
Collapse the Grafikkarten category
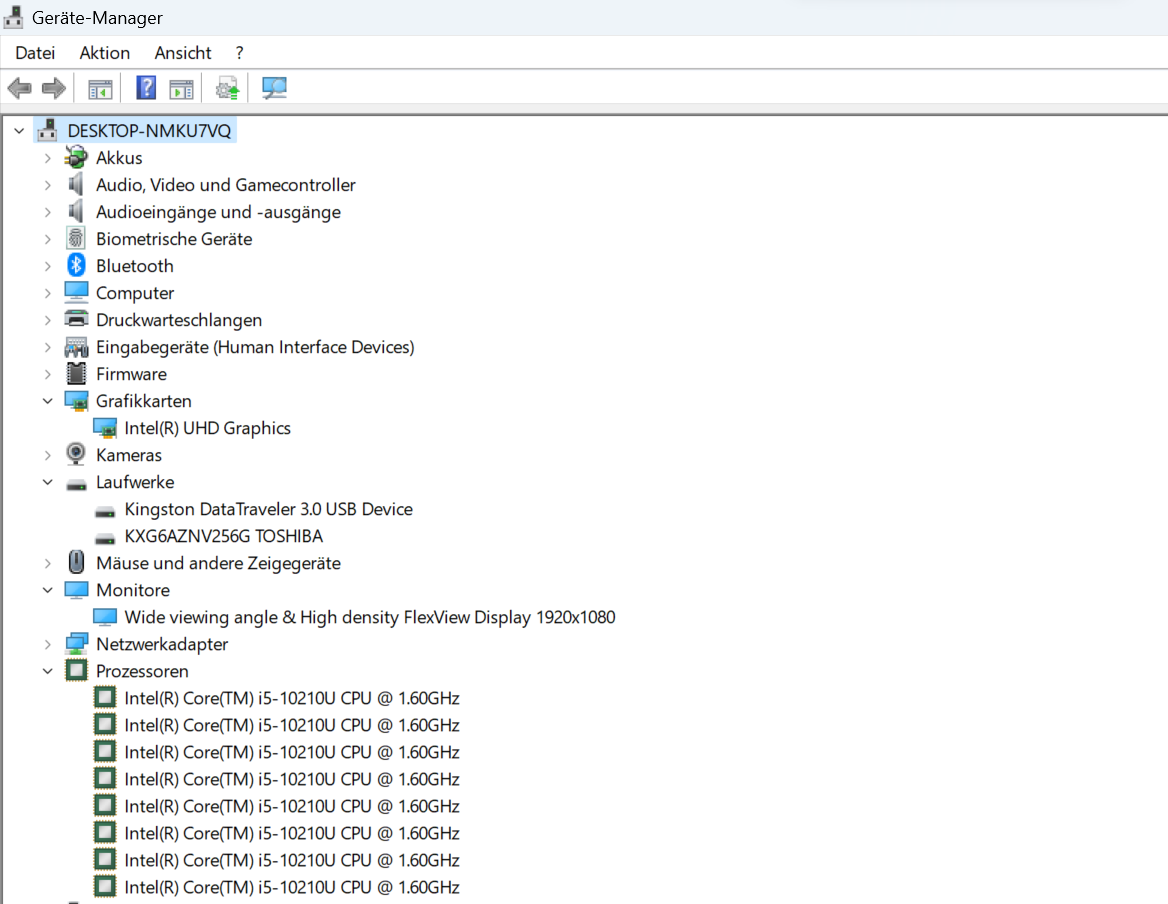(48, 401)
